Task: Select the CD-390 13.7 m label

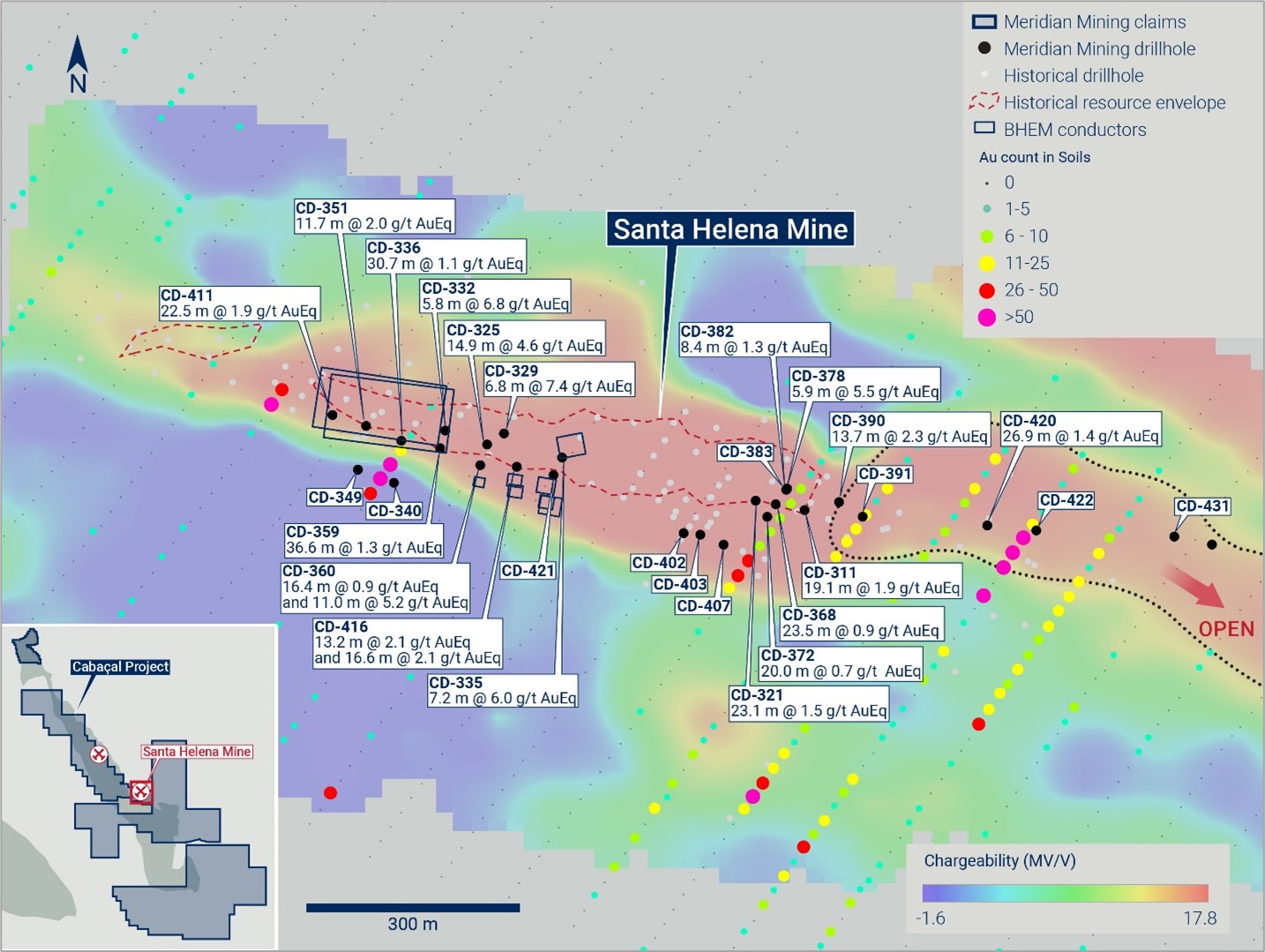Action: [x=909, y=429]
